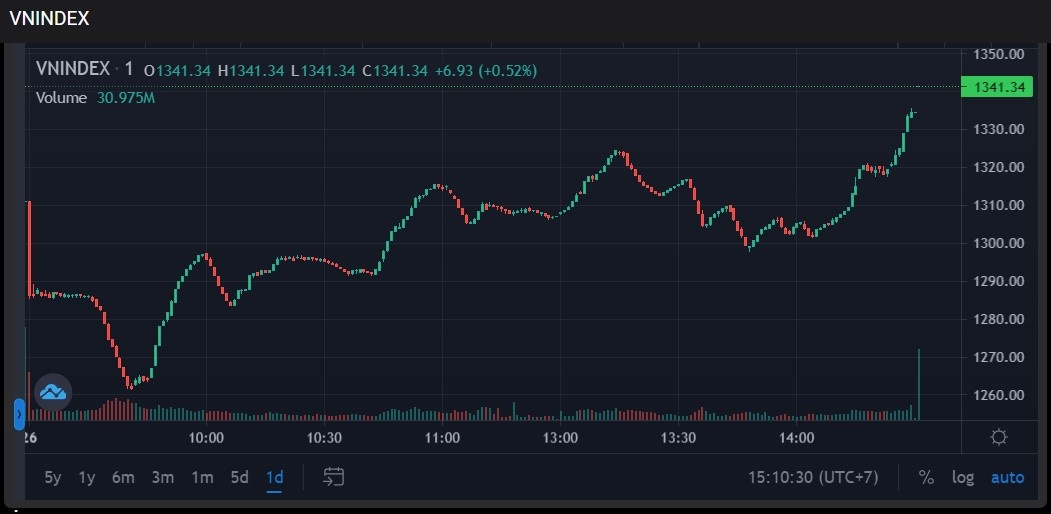
Task: Toggle log scale mode
Action: [x=962, y=477]
